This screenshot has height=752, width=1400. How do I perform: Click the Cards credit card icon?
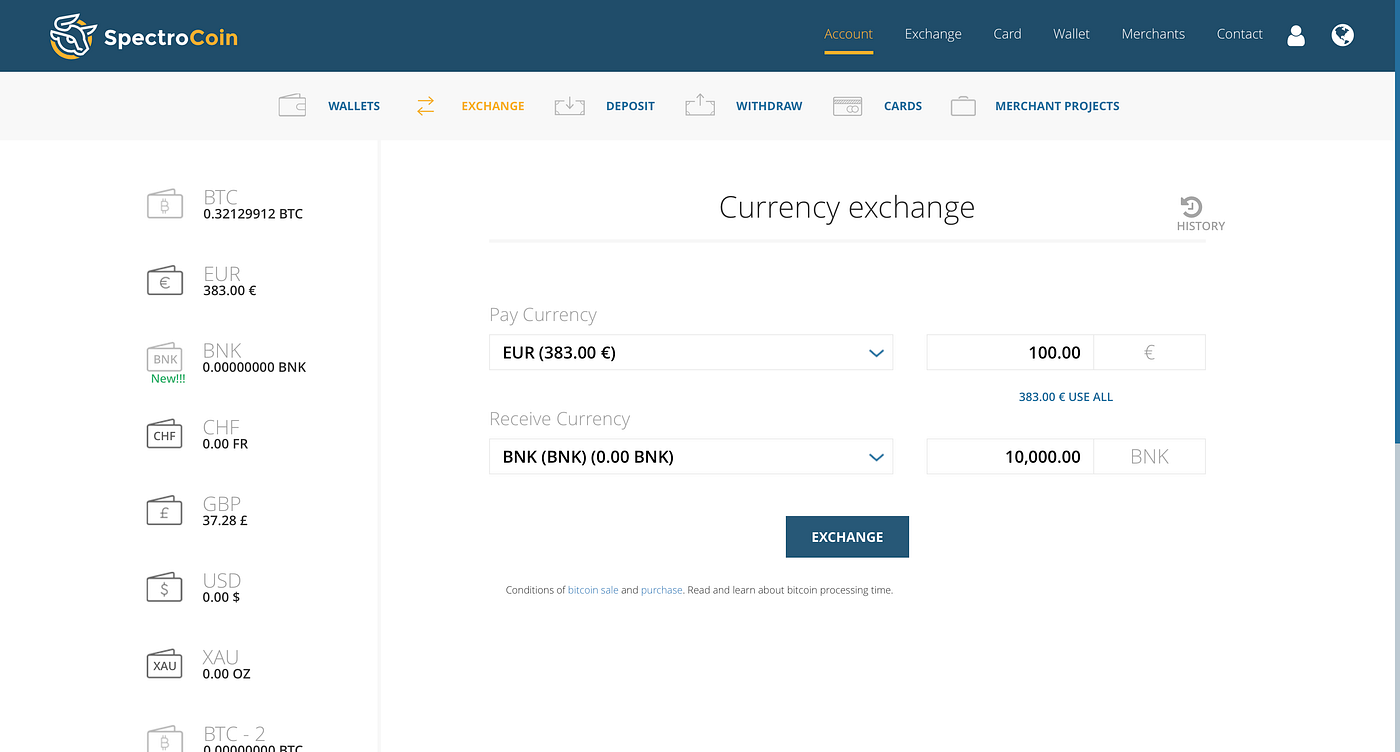848,105
